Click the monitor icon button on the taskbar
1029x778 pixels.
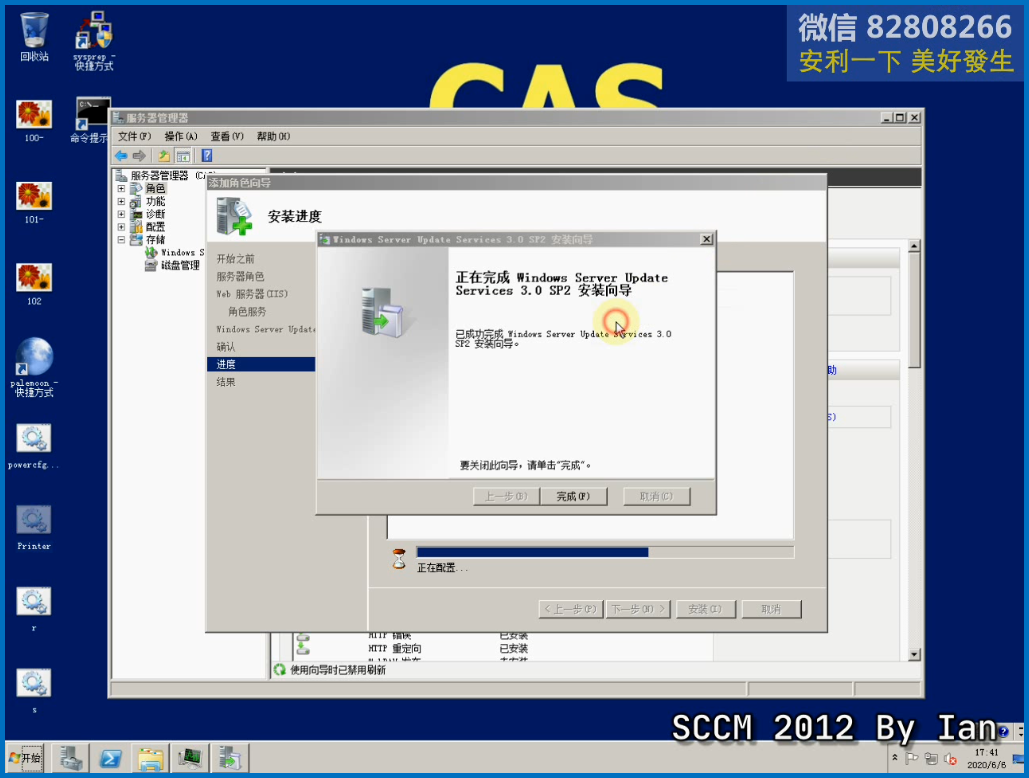click(190, 758)
